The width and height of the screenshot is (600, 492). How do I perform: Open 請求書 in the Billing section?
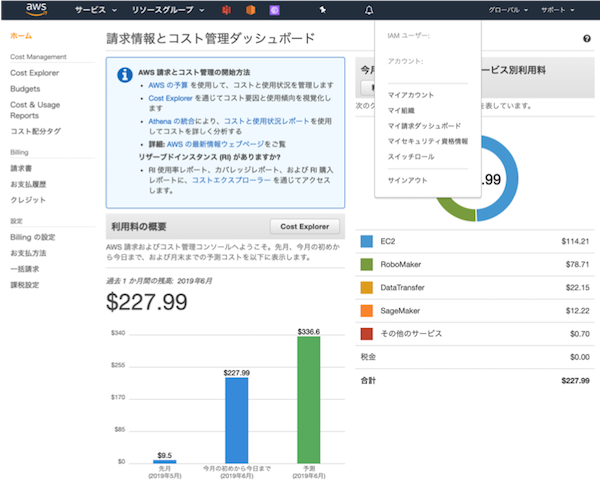click(x=21, y=168)
